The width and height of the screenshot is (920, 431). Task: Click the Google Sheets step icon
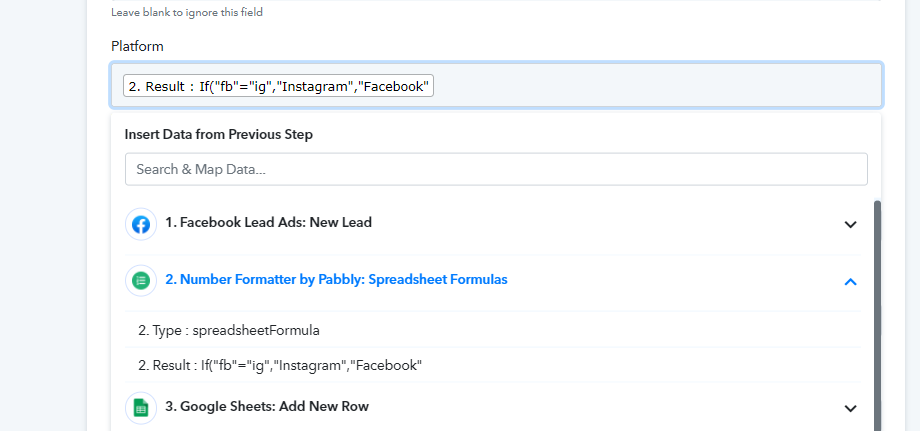(x=141, y=408)
